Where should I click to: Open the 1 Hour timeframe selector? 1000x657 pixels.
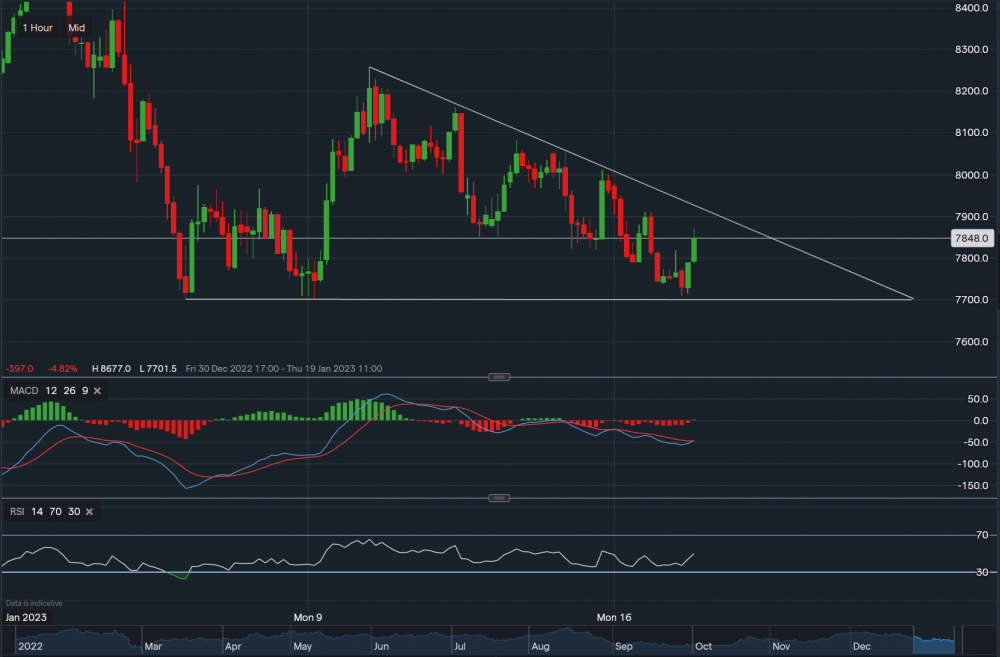[37, 28]
